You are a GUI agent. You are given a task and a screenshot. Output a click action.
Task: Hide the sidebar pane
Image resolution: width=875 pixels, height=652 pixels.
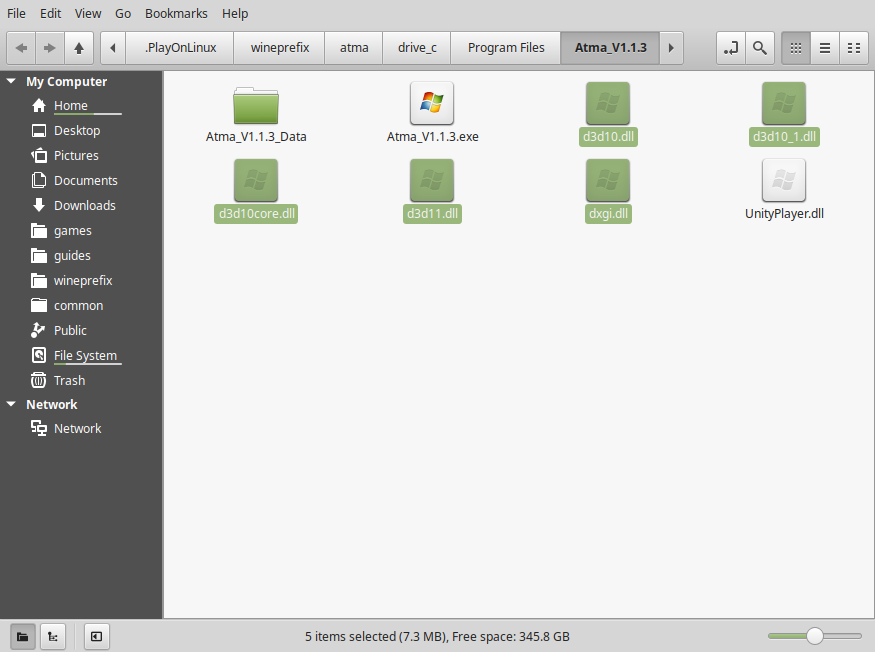pyautogui.click(x=97, y=636)
